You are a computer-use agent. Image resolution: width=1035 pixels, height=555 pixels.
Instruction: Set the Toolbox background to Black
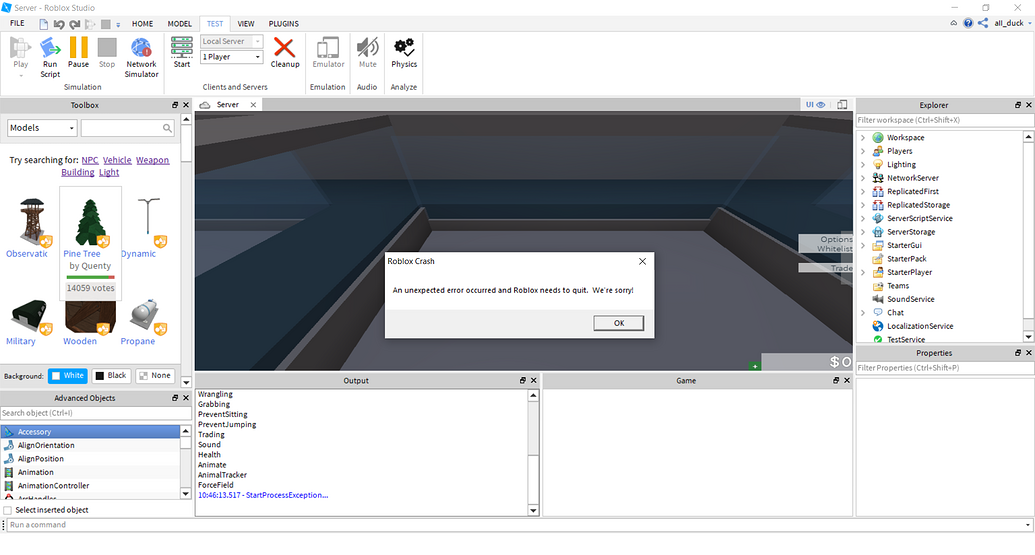[111, 375]
